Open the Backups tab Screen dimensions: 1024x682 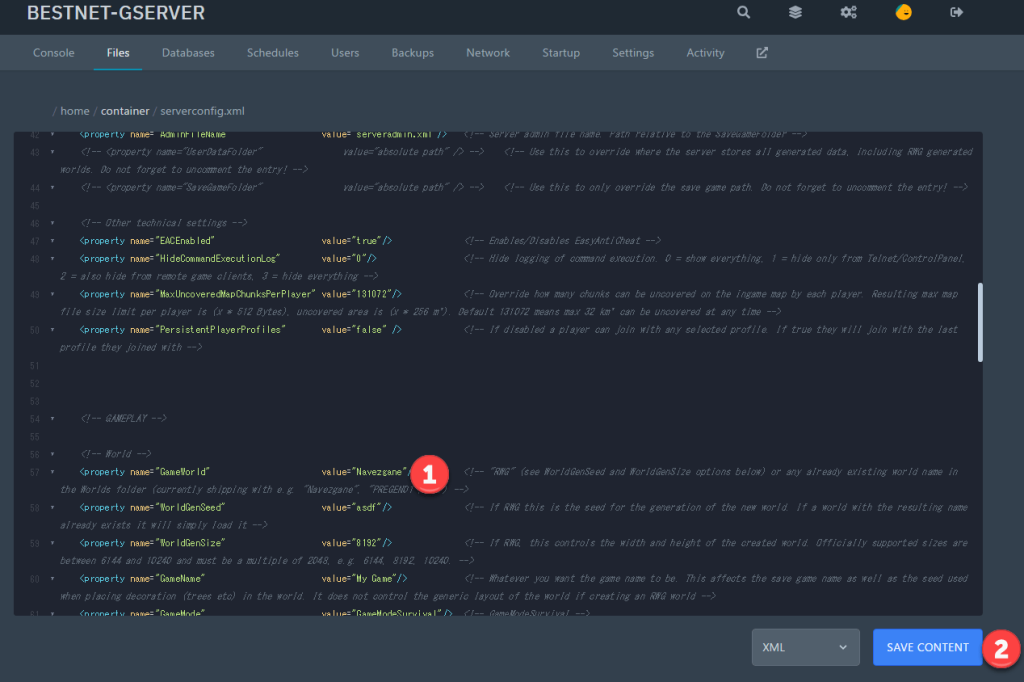tap(412, 53)
